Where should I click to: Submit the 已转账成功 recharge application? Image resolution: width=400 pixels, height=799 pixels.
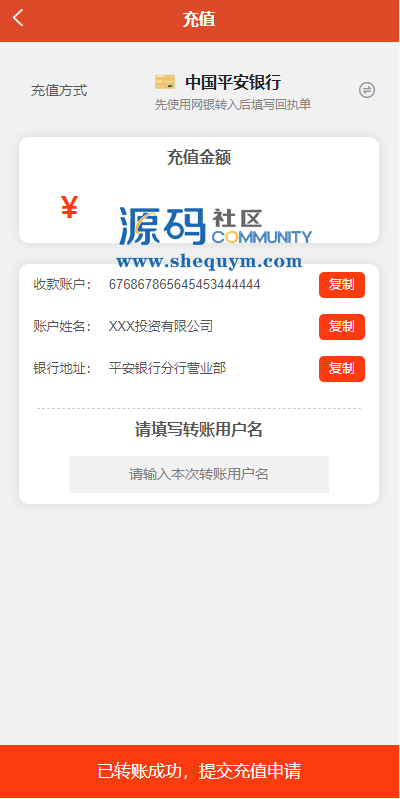(x=200, y=771)
